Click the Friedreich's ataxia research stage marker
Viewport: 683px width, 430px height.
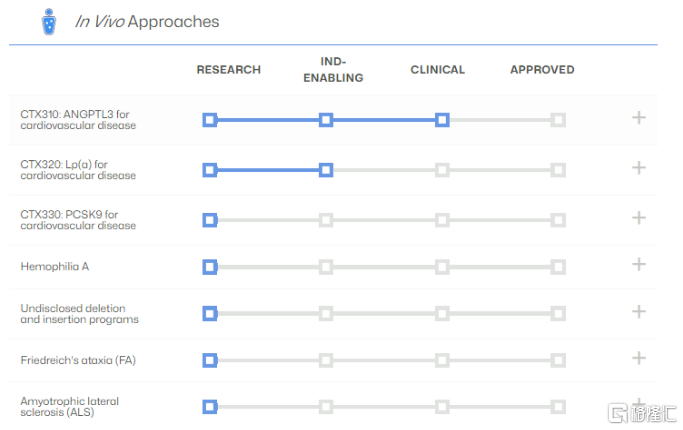coord(210,360)
